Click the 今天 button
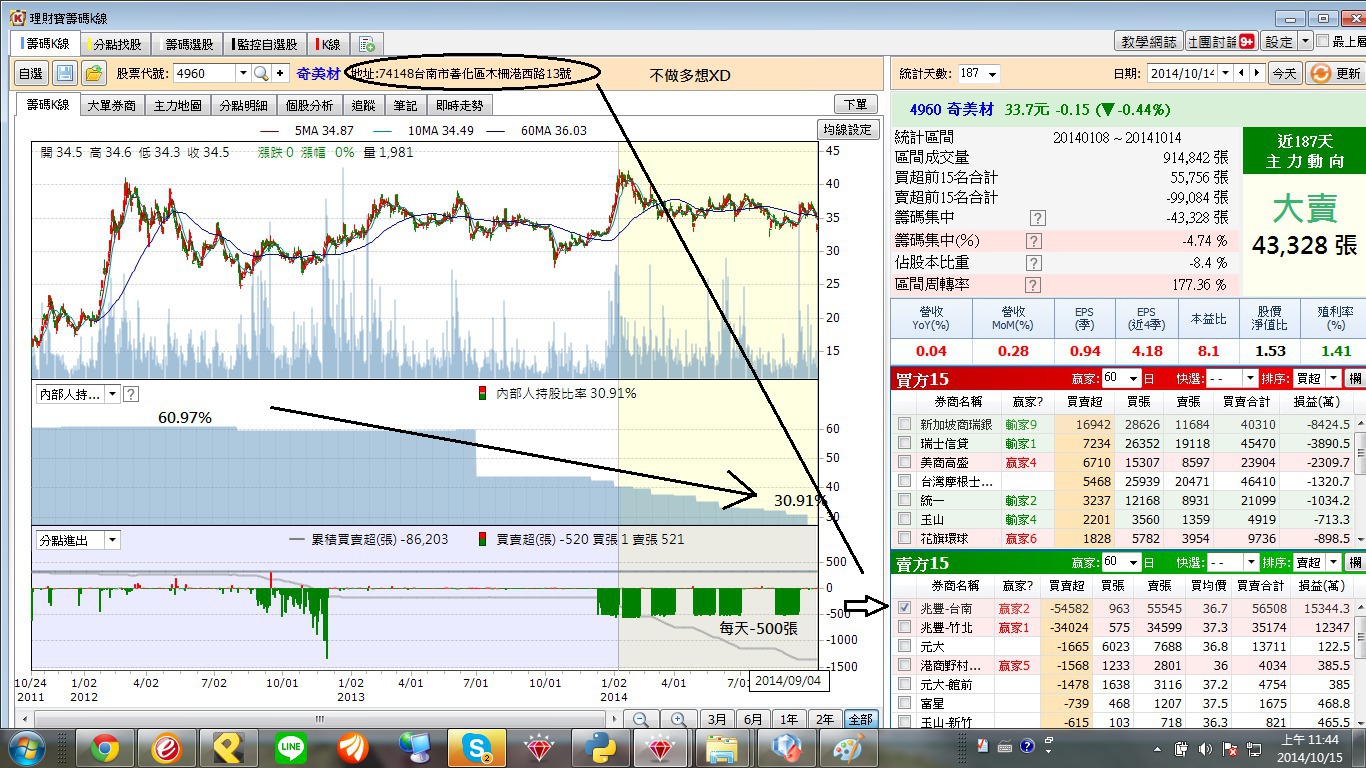 (x=1284, y=73)
